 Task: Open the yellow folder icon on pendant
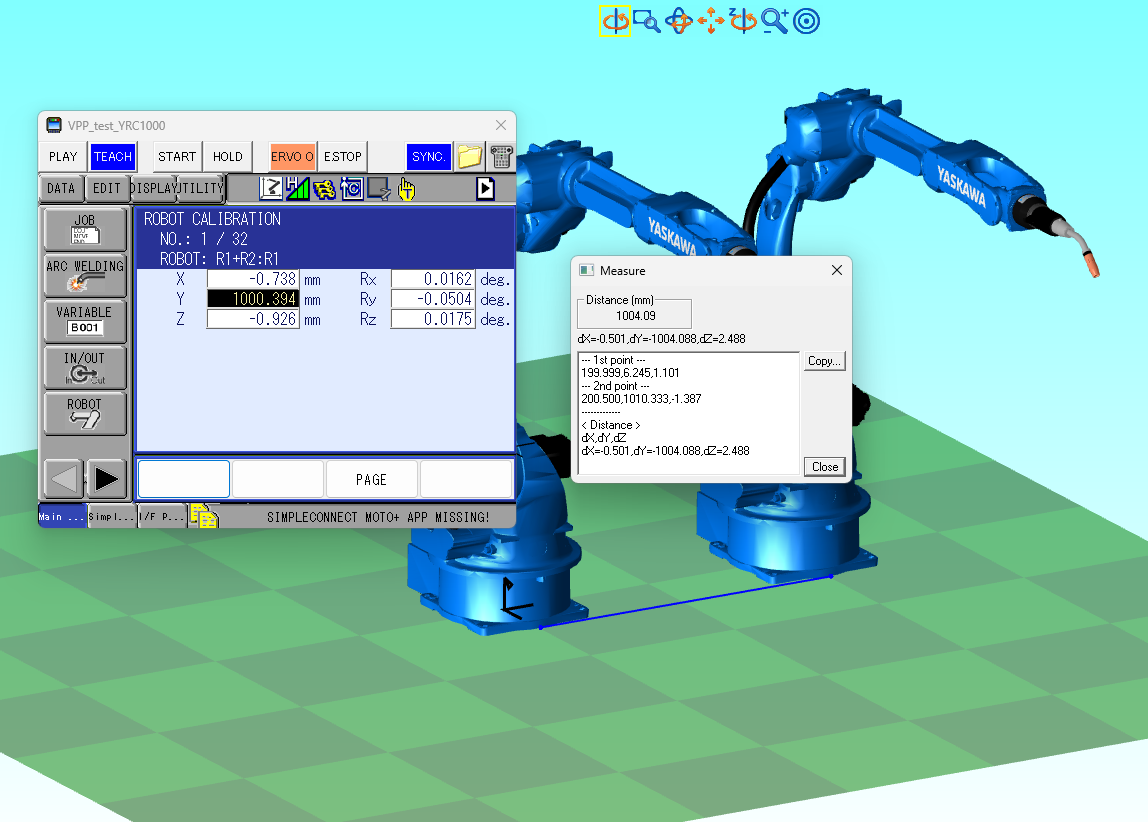pos(469,156)
